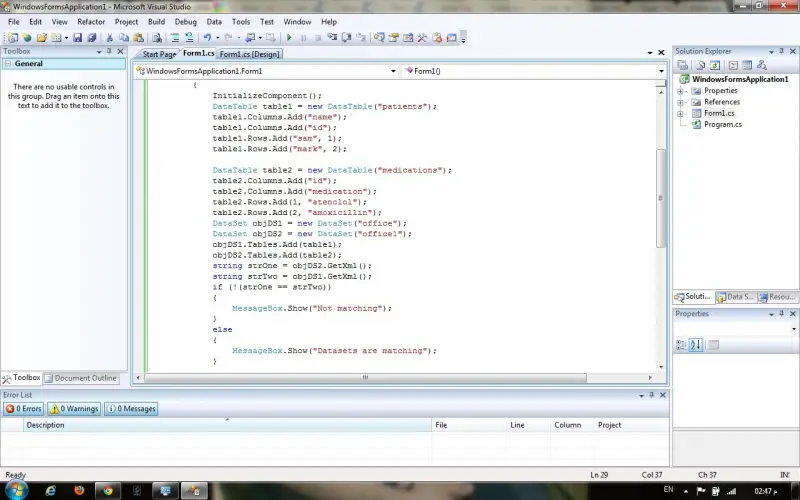Click View Designer in Solution Explorer toolbar
Screen dimensions: 800x500
(x=747, y=65)
